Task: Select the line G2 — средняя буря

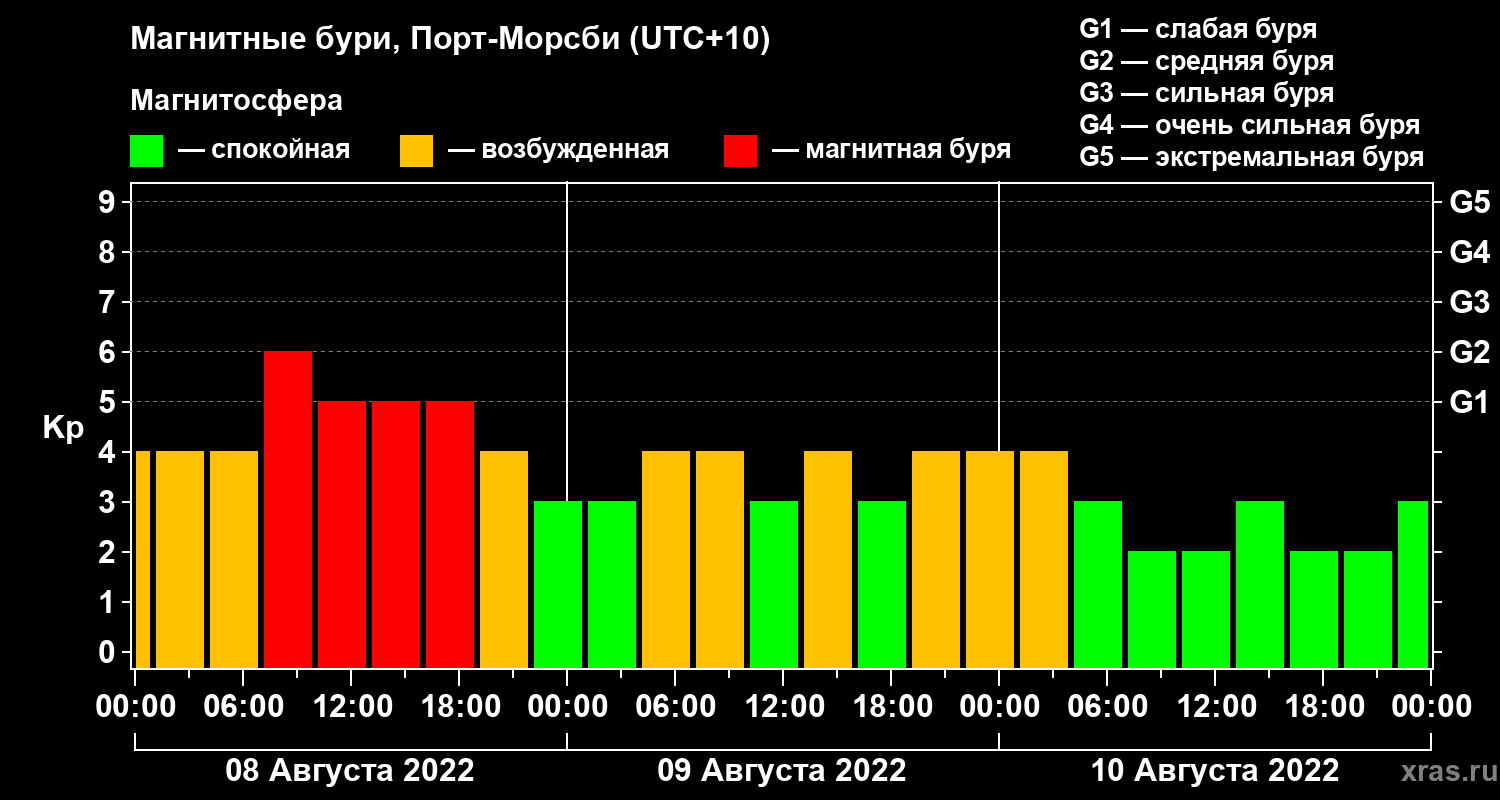Action: tap(1207, 61)
